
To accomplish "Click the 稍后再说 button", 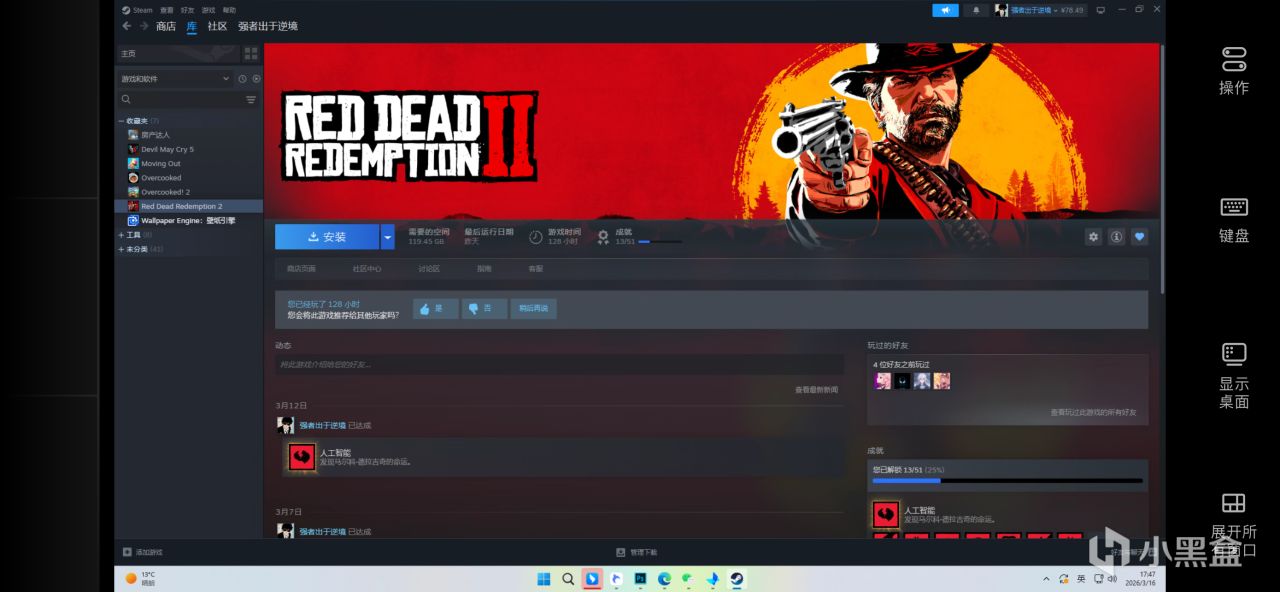I will pos(534,309).
